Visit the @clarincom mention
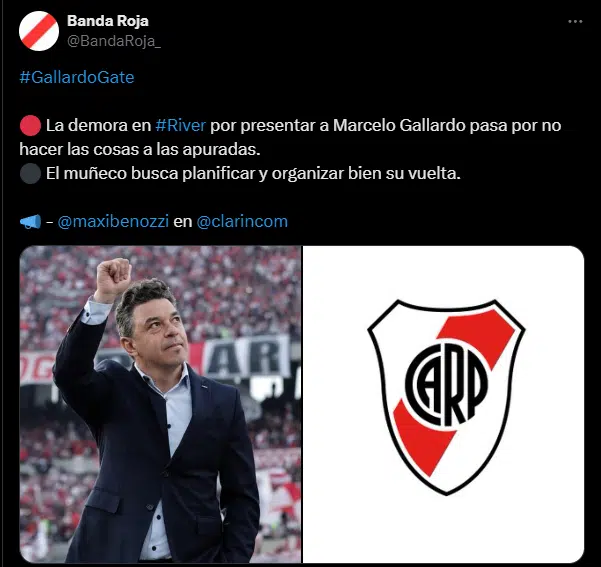The height and width of the screenshot is (567, 601). [x=242, y=222]
